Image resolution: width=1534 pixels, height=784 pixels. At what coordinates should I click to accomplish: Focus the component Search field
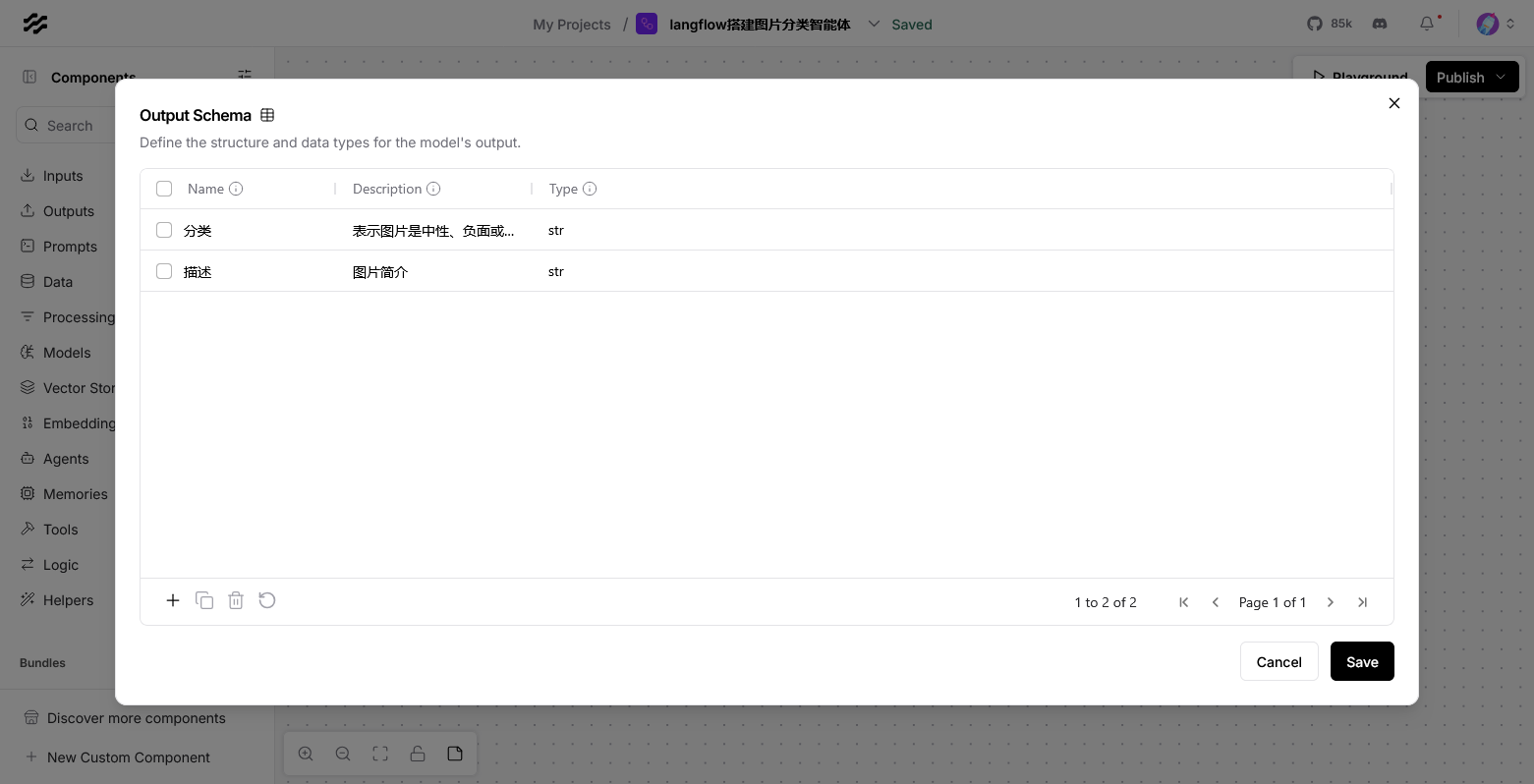[67, 126]
